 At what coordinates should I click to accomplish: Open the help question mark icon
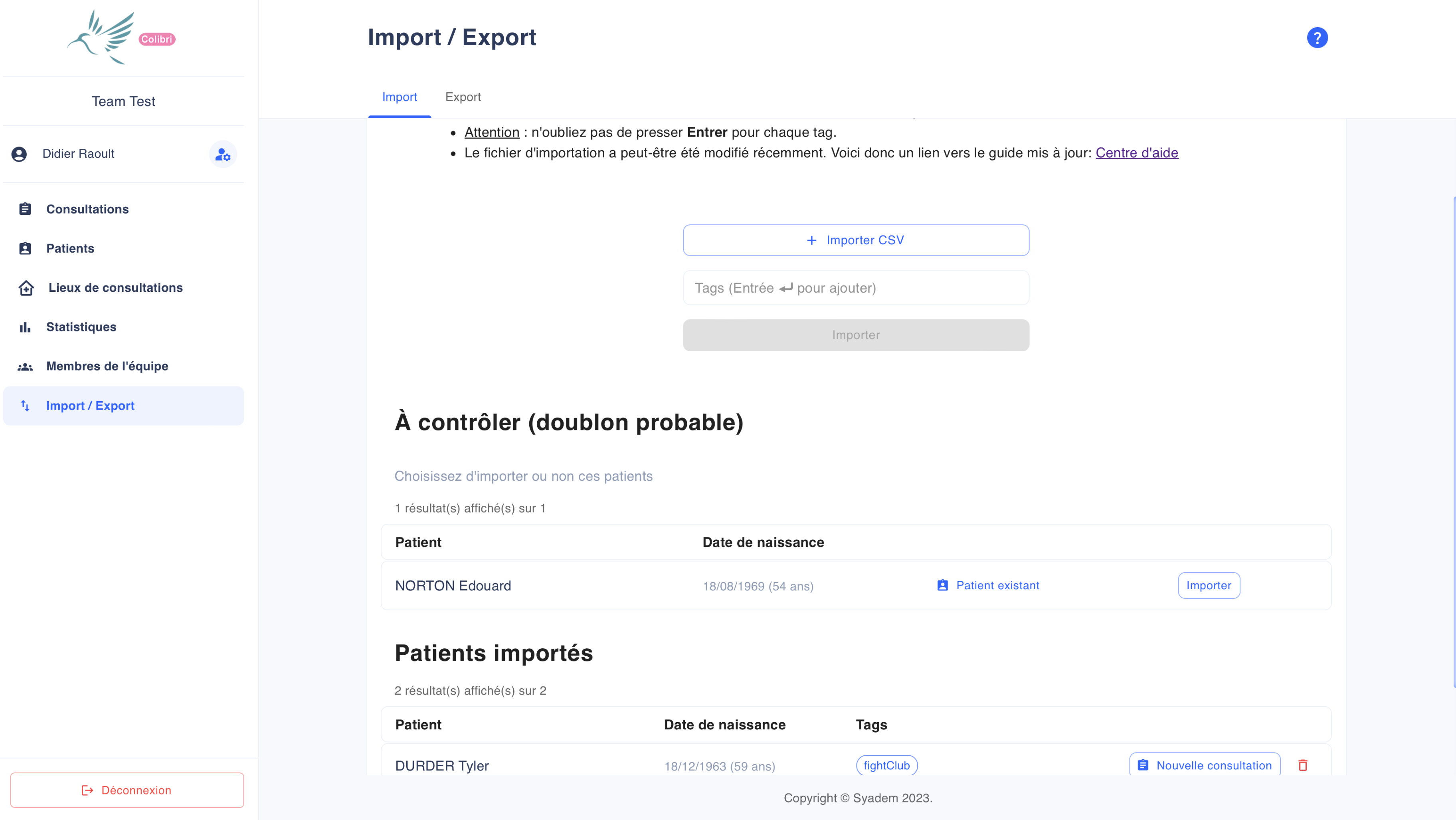[x=1317, y=38]
